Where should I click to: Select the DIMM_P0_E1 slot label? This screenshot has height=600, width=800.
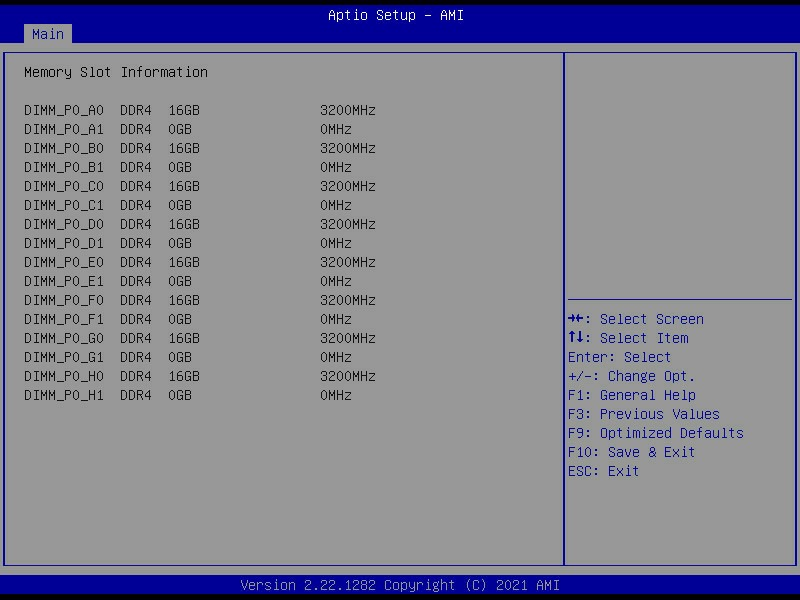point(64,281)
